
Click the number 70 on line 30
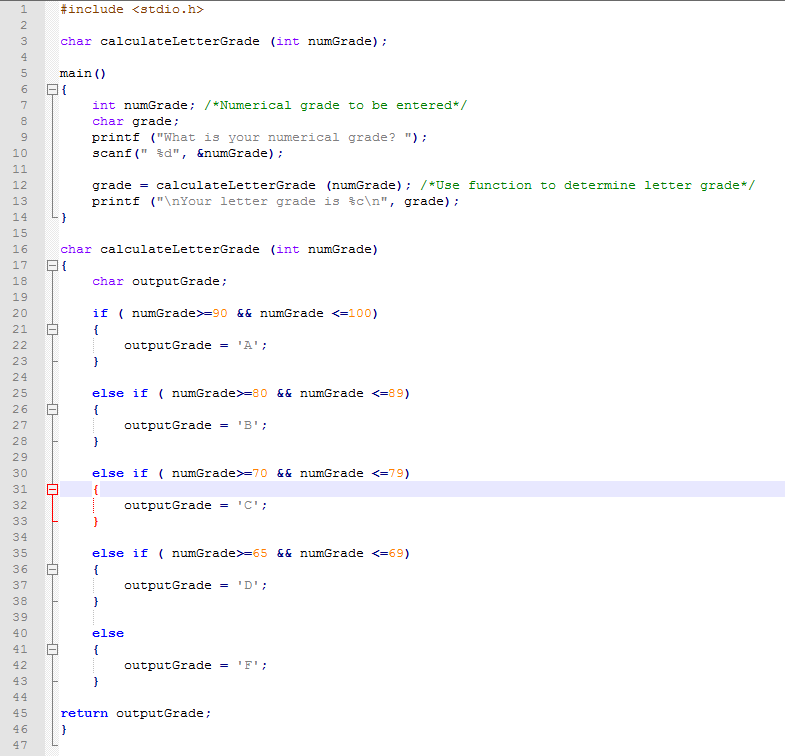[x=260, y=474]
